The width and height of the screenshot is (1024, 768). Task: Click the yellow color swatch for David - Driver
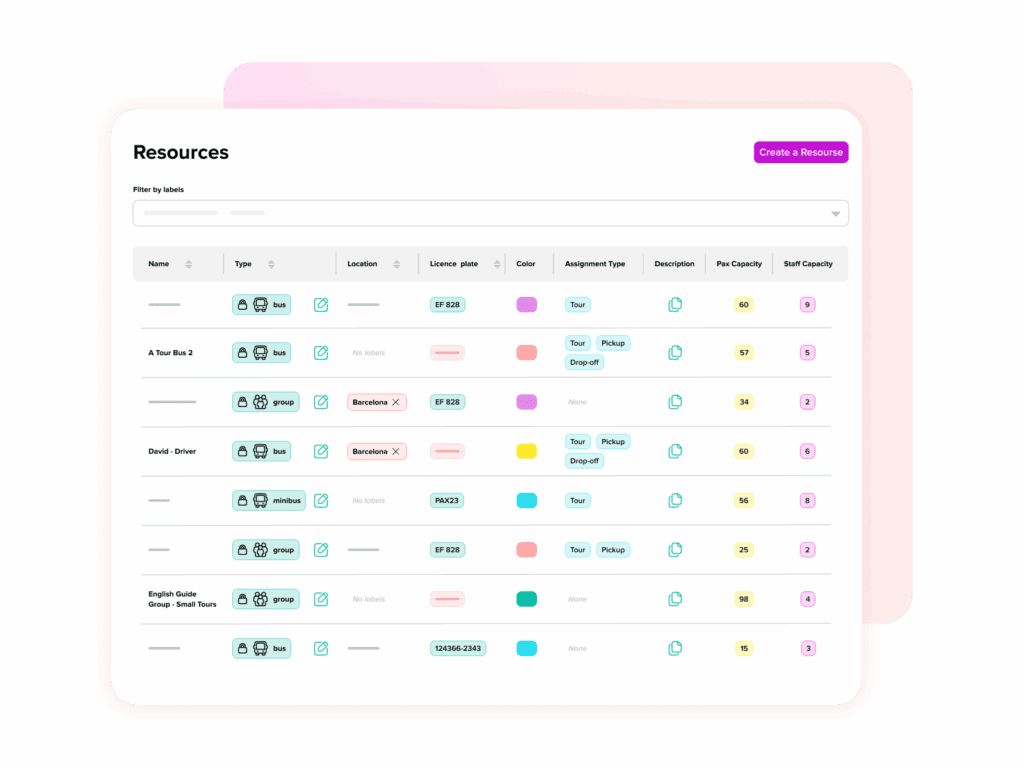(526, 451)
